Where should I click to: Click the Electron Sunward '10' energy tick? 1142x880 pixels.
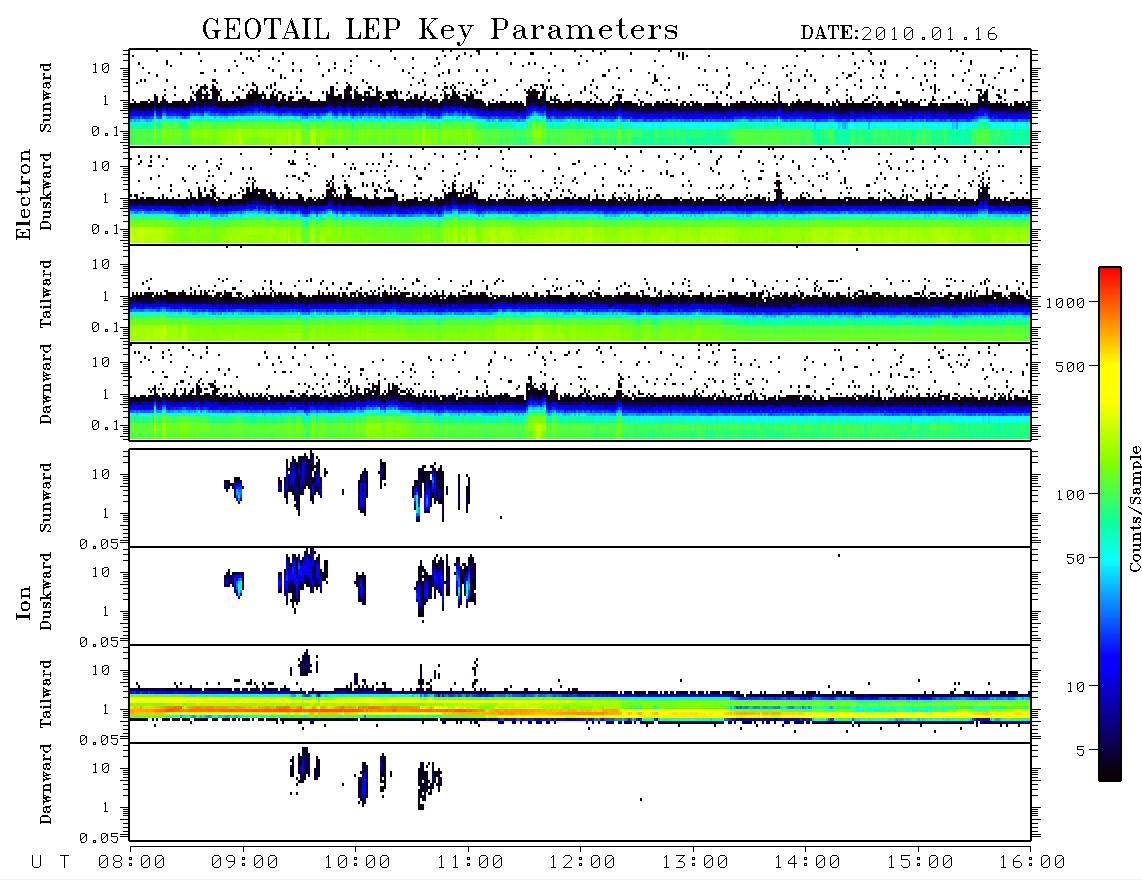coord(101,68)
